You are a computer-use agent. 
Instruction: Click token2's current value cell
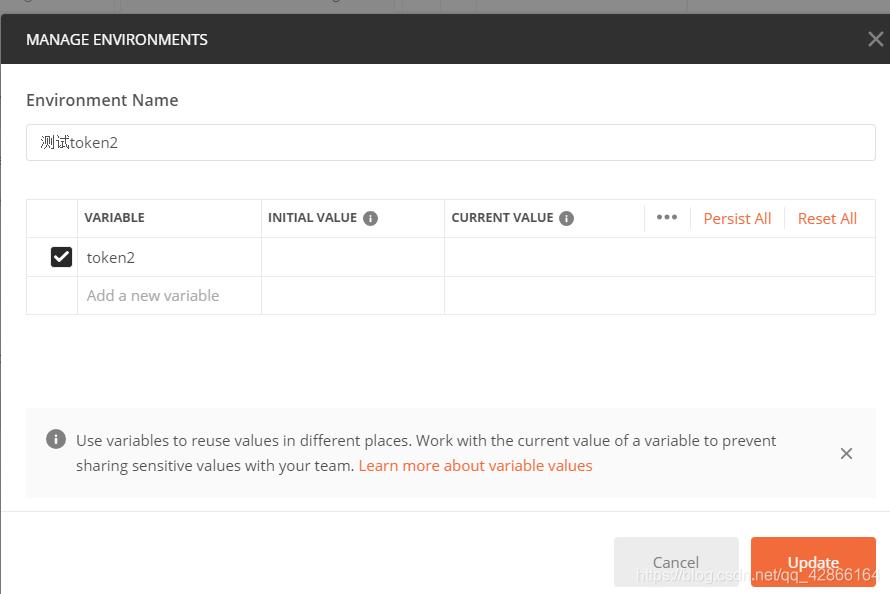[660, 258]
